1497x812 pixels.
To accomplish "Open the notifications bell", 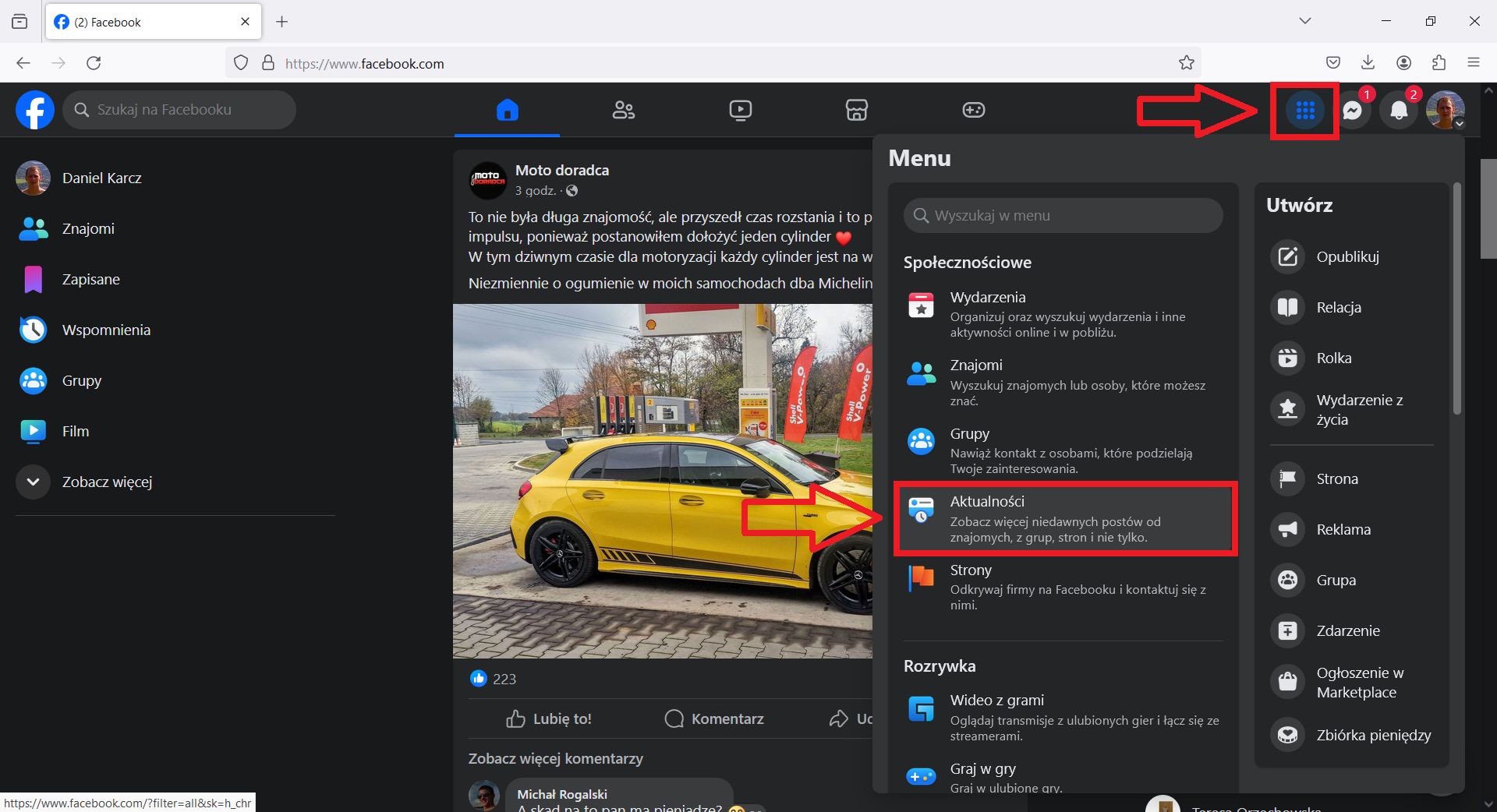I will tap(1399, 111).
